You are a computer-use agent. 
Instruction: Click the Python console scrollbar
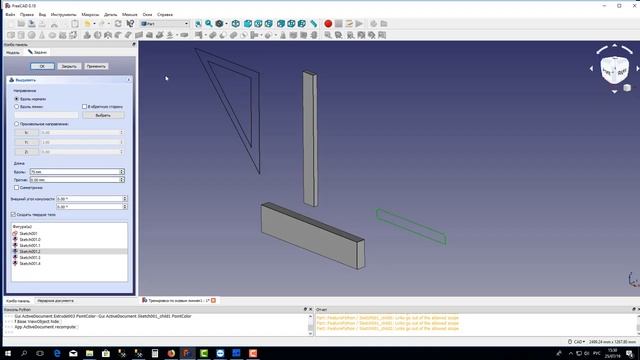click(x=310, y=325)
